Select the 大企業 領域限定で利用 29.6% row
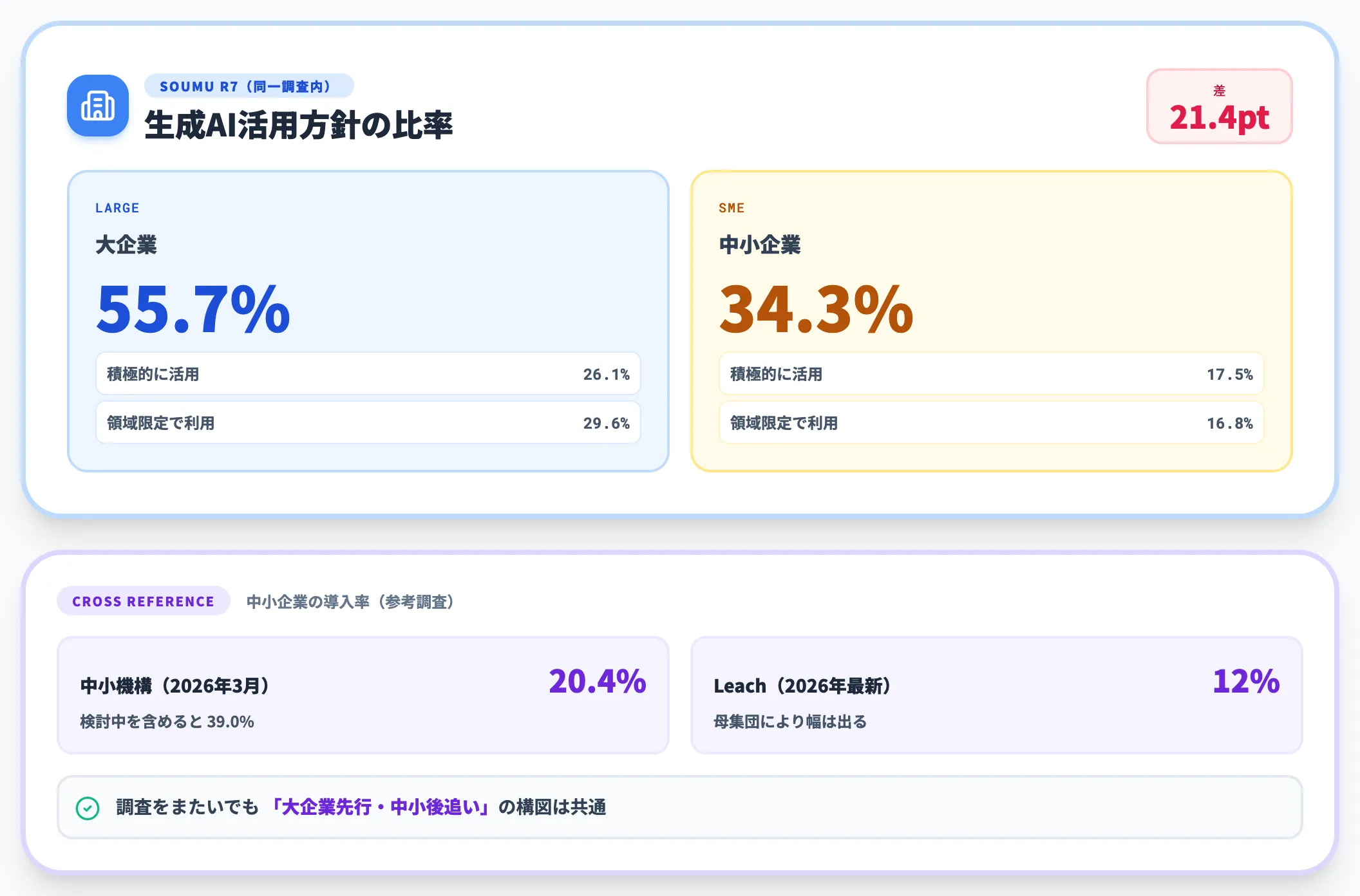 (x=368, y=423)
